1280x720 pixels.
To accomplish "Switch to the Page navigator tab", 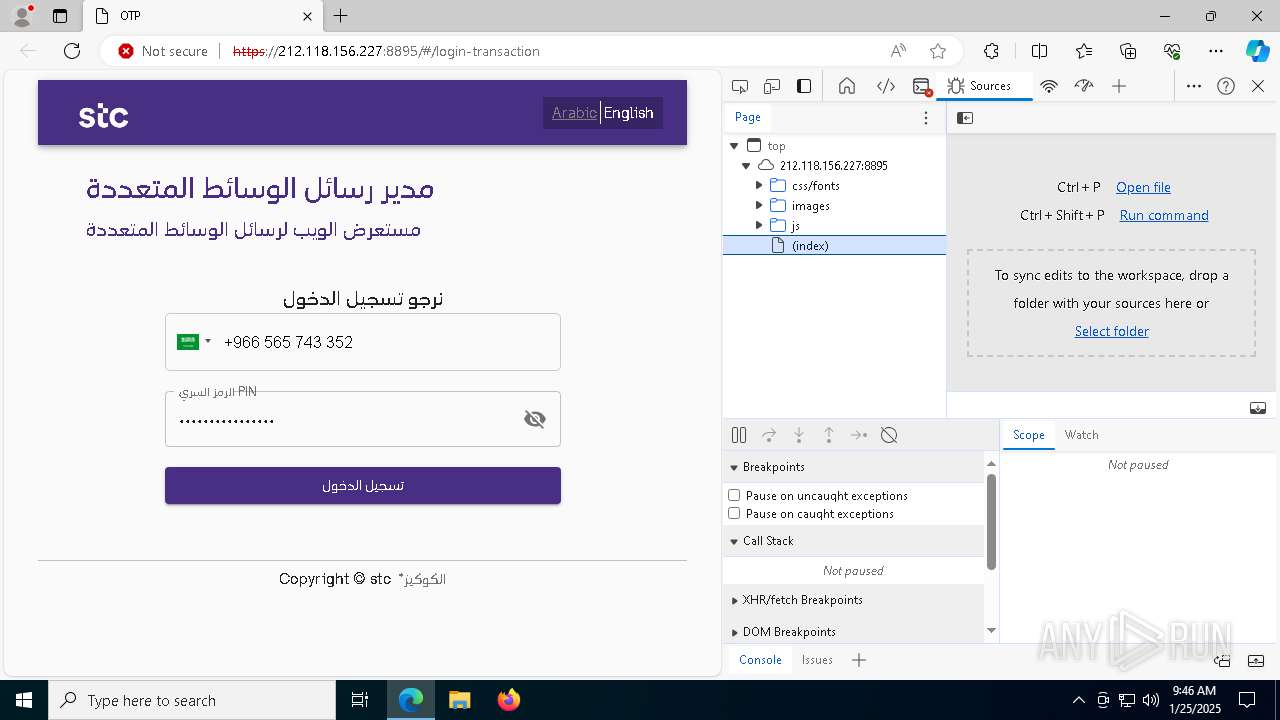I will pos(748,118).
